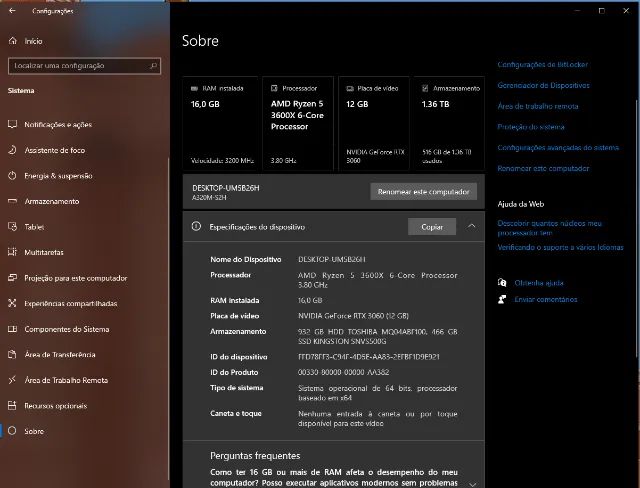Open Descobrir quantos núcleos link

point(549,228)
